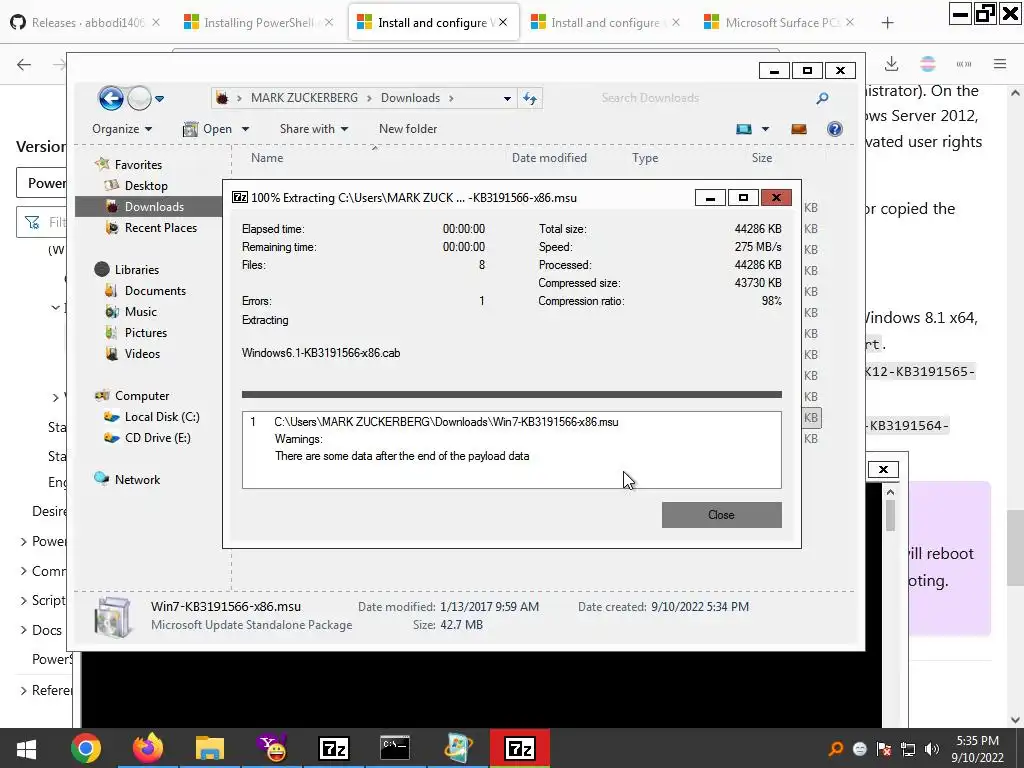Click the msu file thumbnail in details pane
1024x768 pixels.
pos(113,616)
